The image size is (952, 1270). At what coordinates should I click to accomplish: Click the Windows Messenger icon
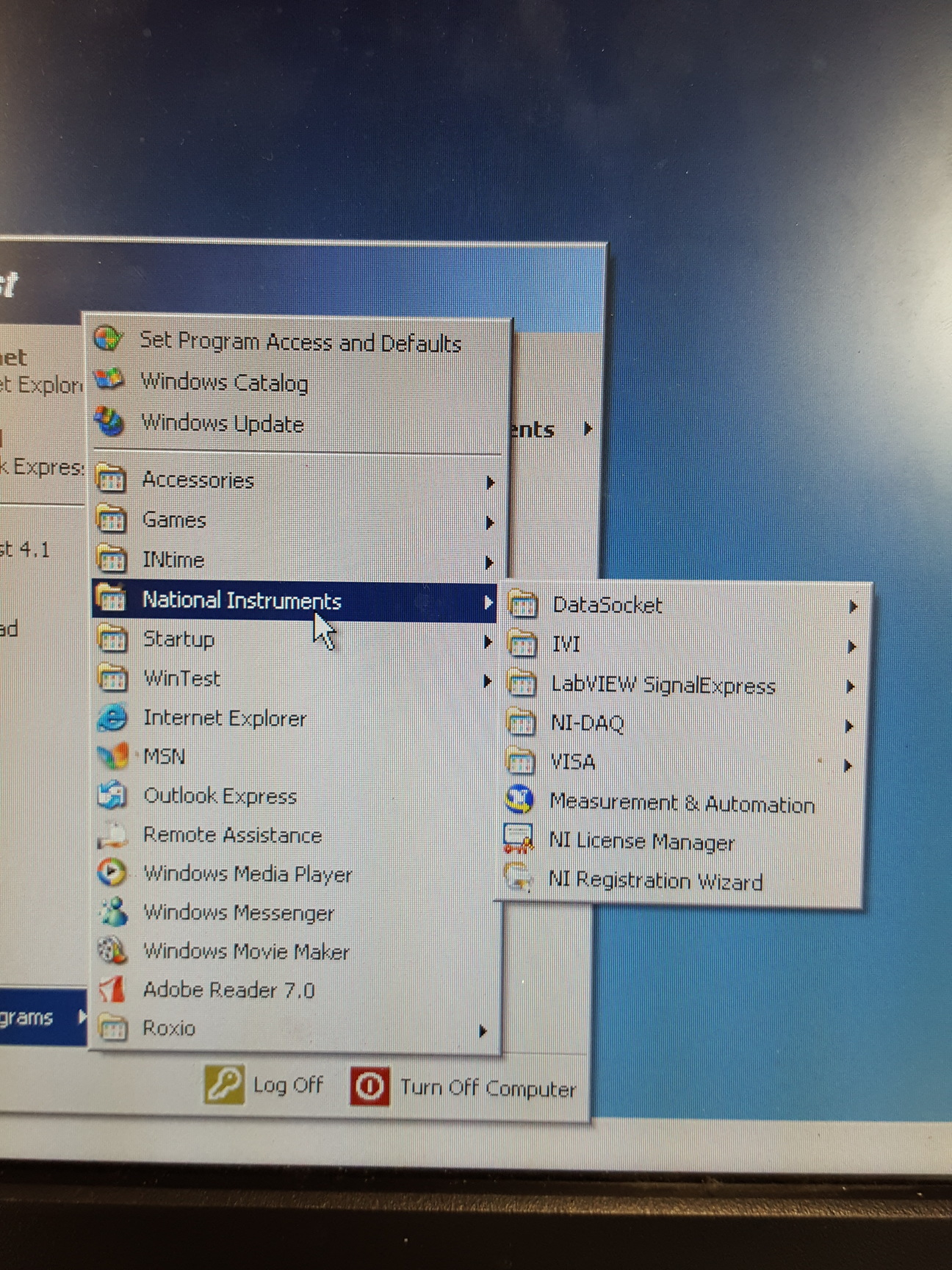(112, 911)
